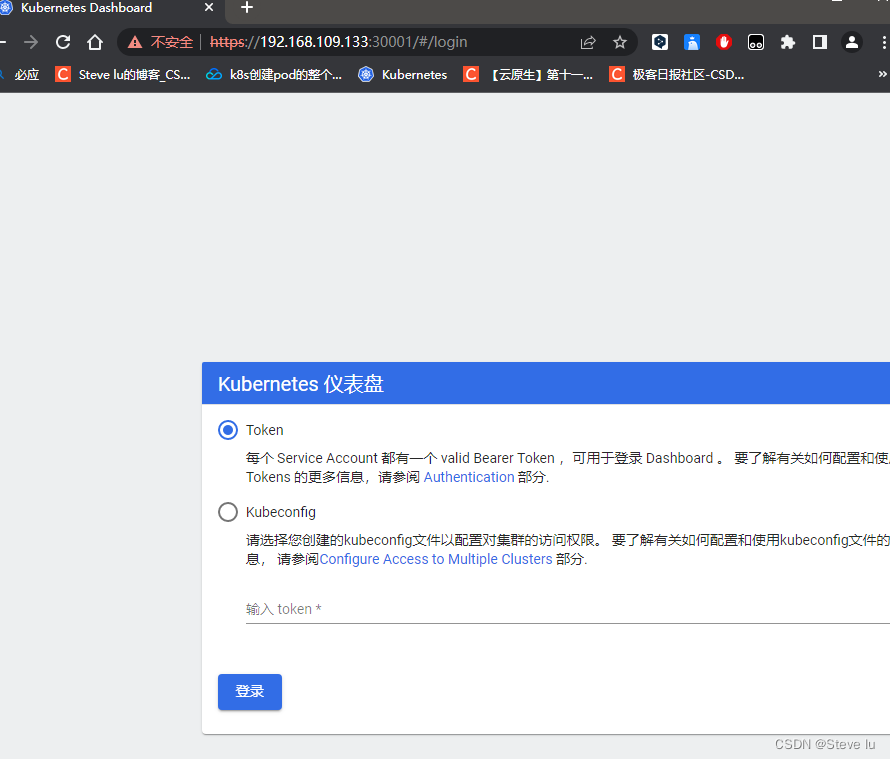Expand the hidden bookmarks chevron
The width and height of the screenshot is (890, 759).
pos(882,74)
